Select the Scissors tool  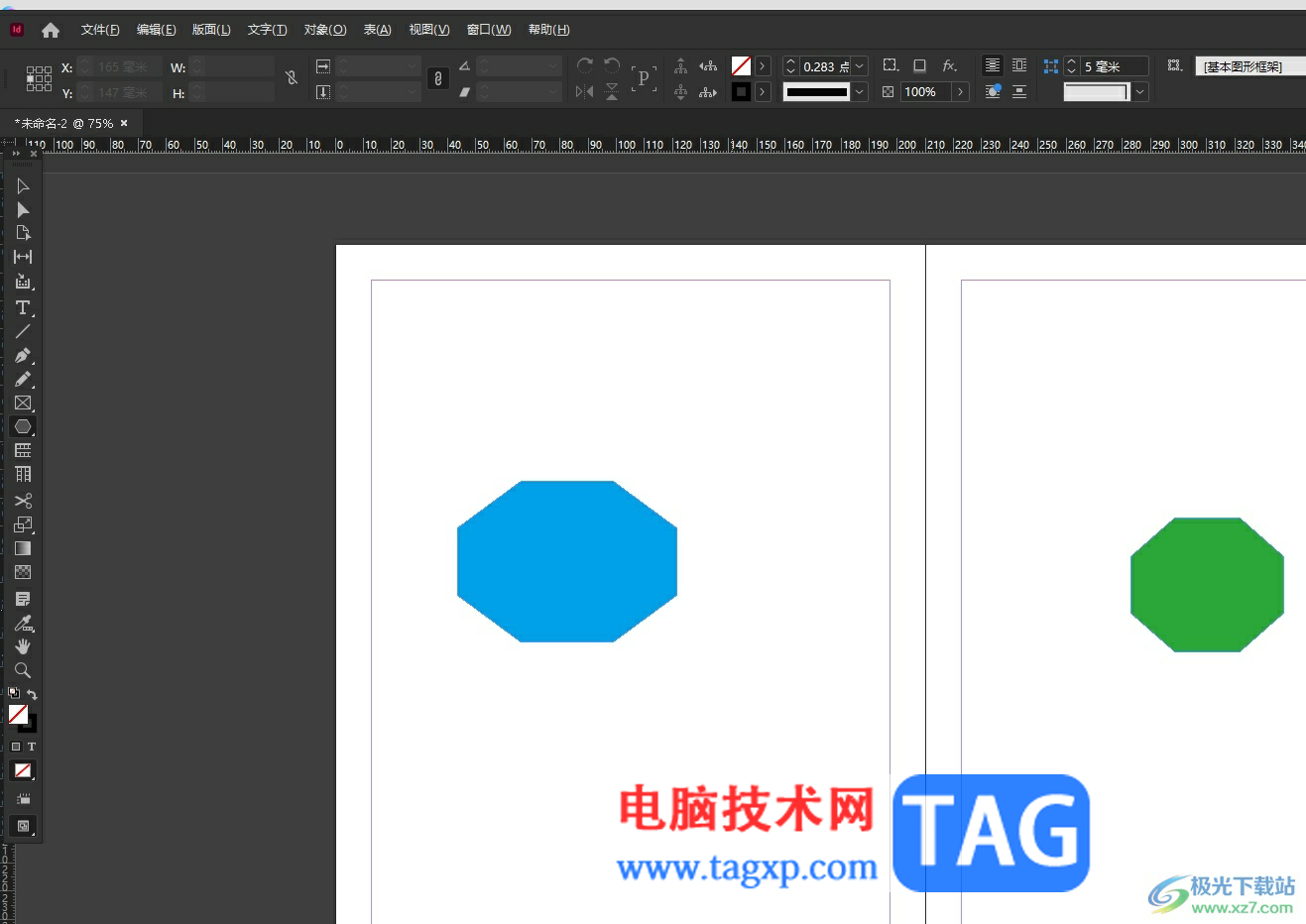[23, 501]
